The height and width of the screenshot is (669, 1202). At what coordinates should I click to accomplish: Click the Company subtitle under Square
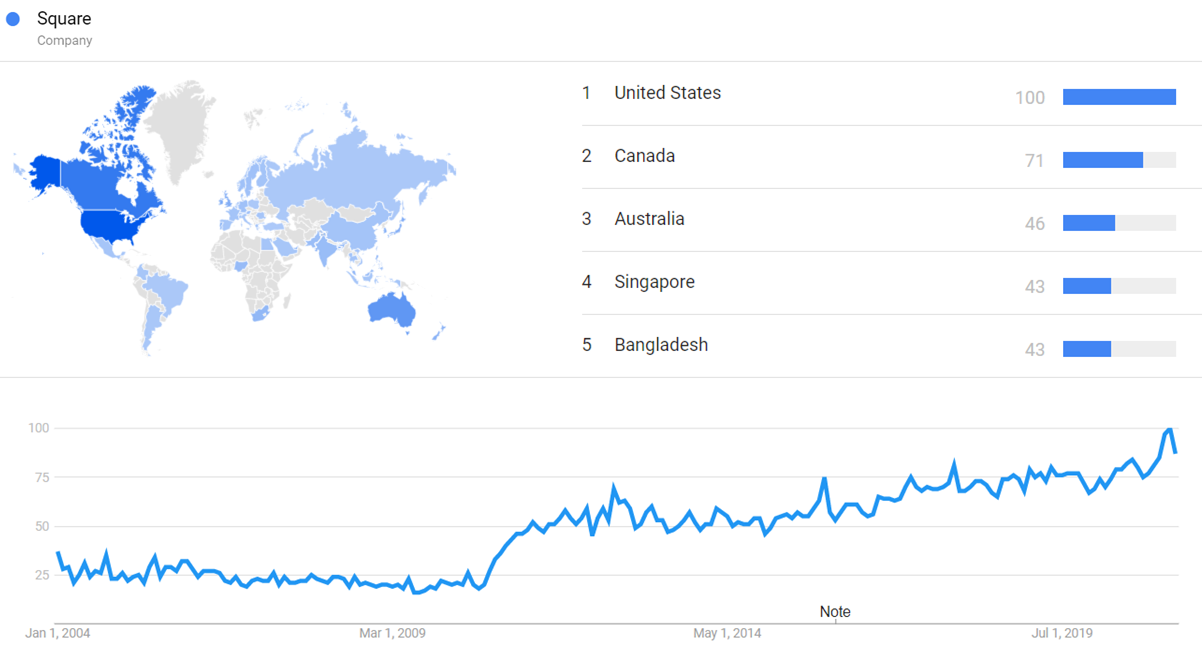point(65,41)
